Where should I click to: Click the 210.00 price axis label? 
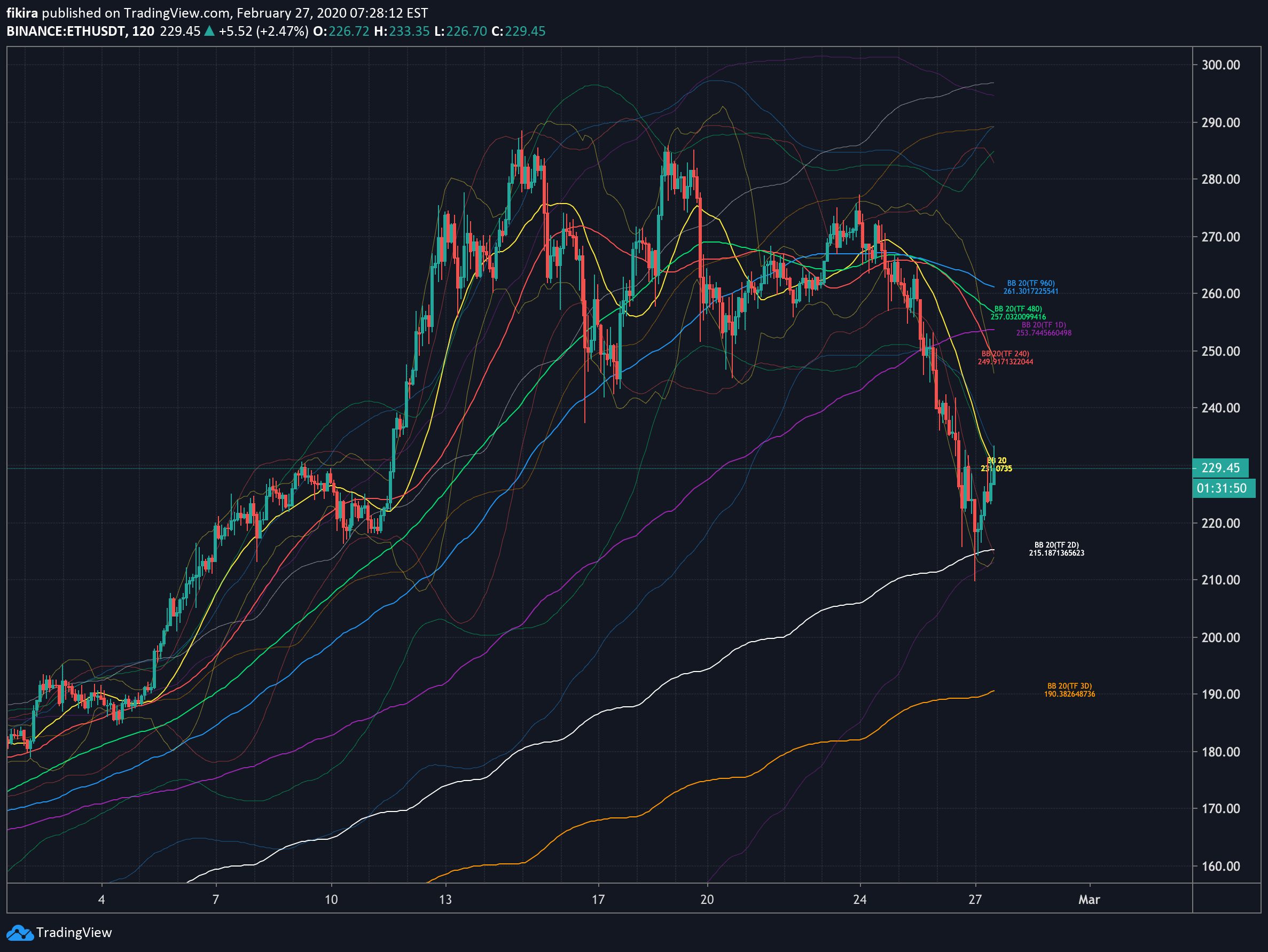pyautogui.click(x=1220, y=580)
